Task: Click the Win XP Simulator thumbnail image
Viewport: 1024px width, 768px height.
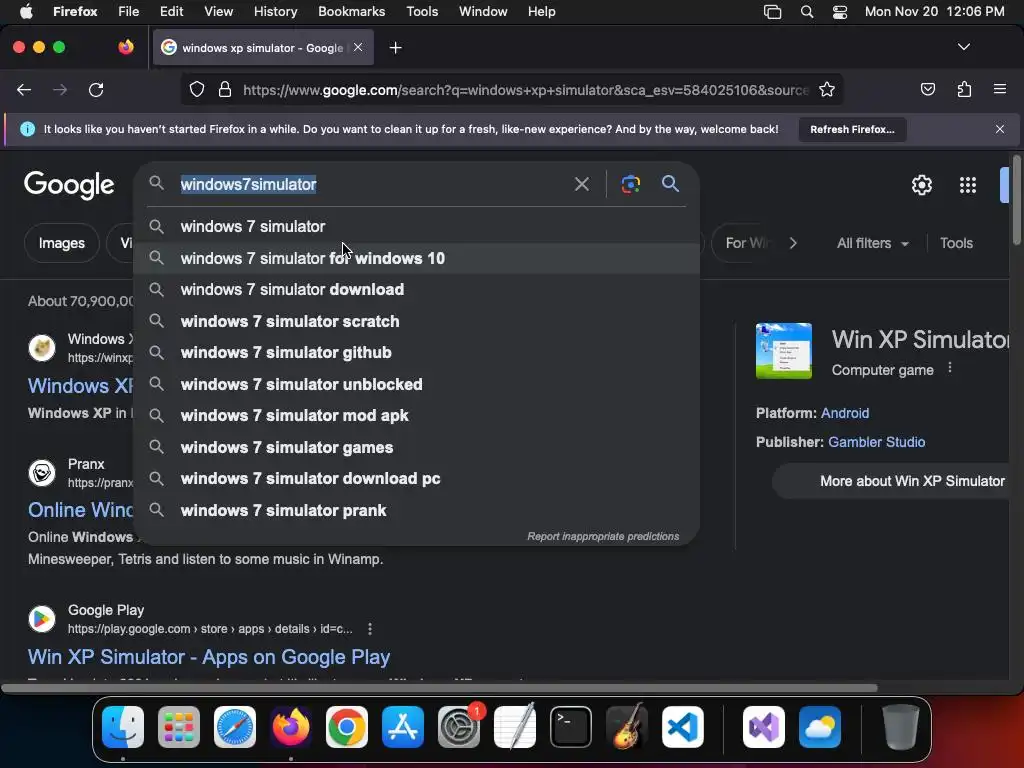Action: pos(784,351)
